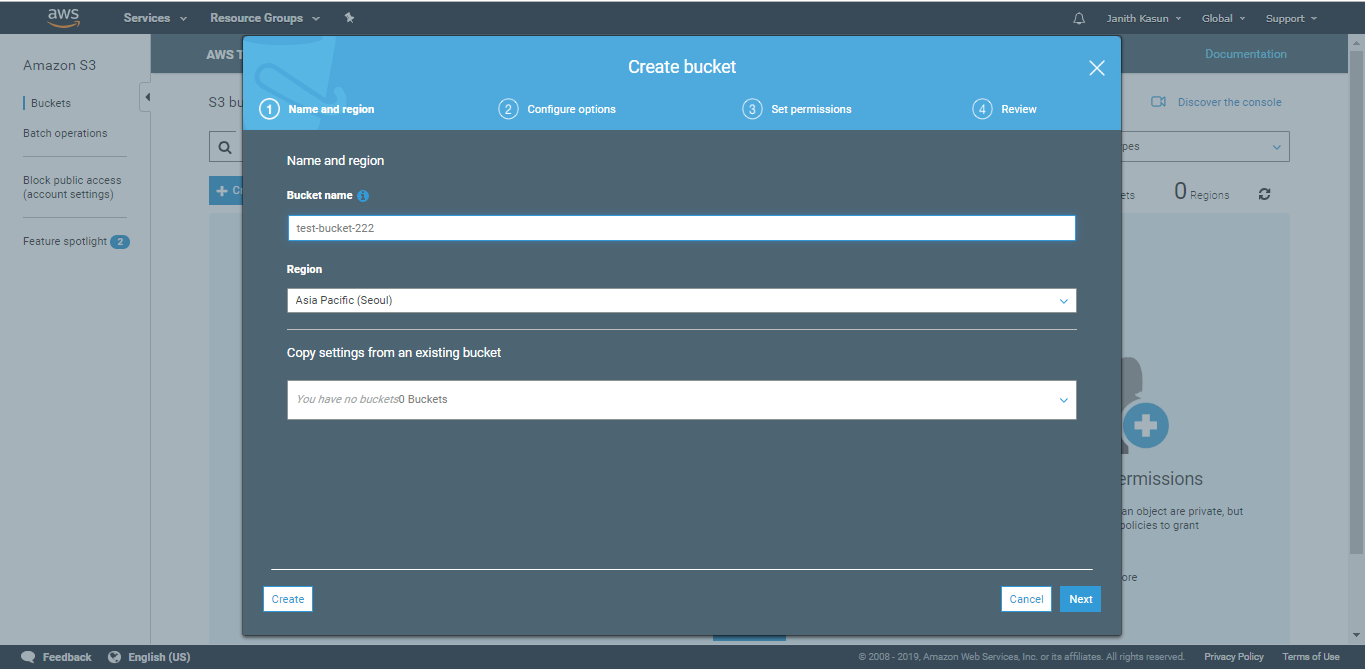Click the video camera Discover the console icon
The width and height of the screenshot is (1365, 669).
point(1159,102)
